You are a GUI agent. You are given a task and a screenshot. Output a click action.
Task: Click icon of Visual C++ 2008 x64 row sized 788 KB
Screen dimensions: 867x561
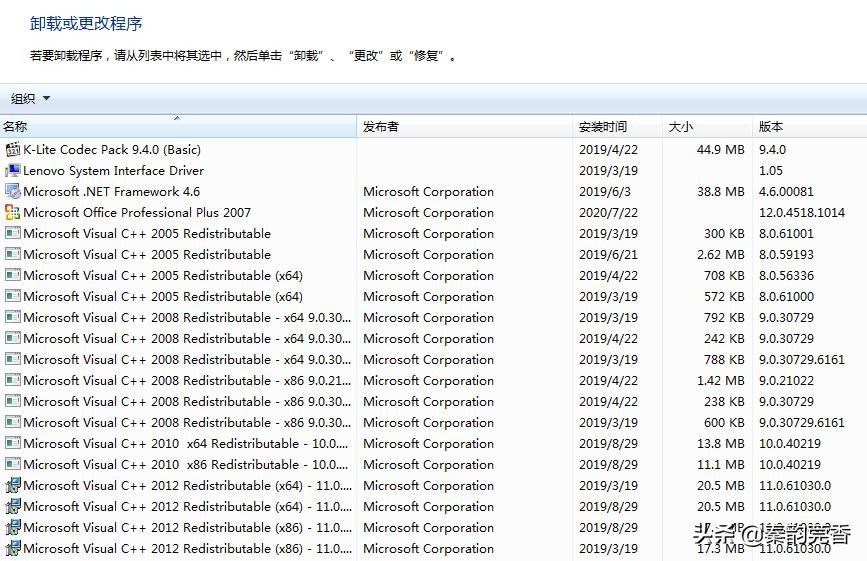[13, 359]
